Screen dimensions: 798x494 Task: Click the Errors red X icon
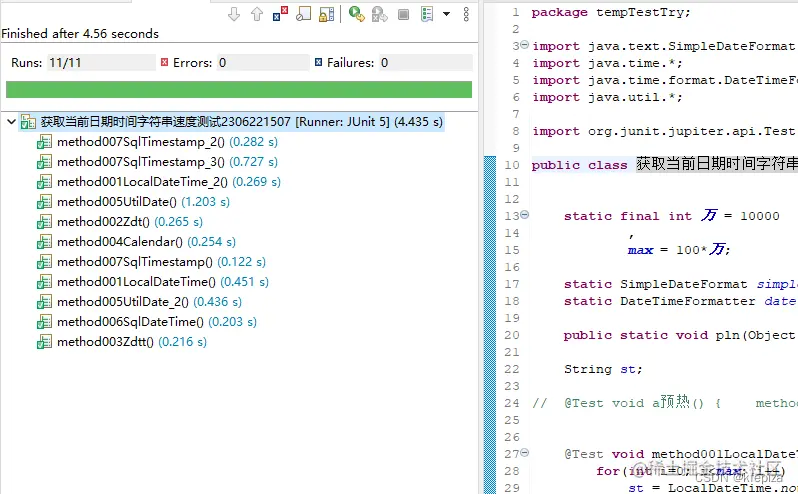pyautogui.click(x=164, y=62)
